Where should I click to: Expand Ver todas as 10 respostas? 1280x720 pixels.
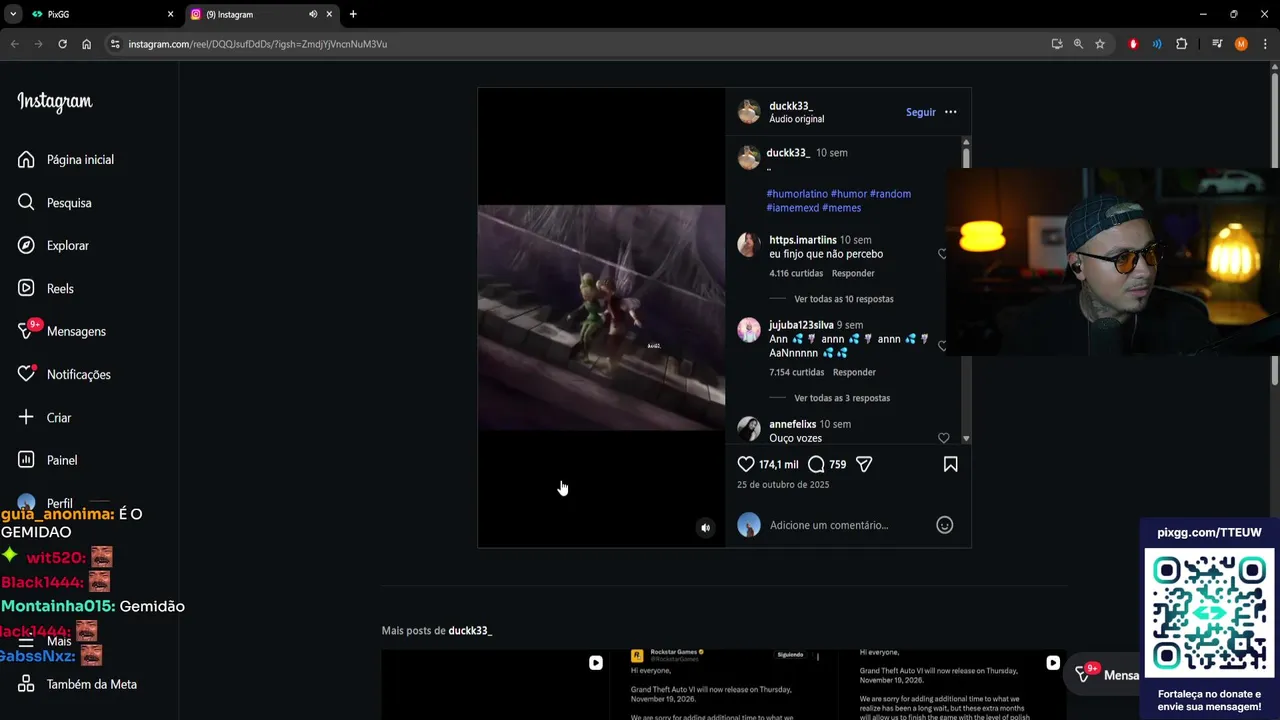click(844, 299)
